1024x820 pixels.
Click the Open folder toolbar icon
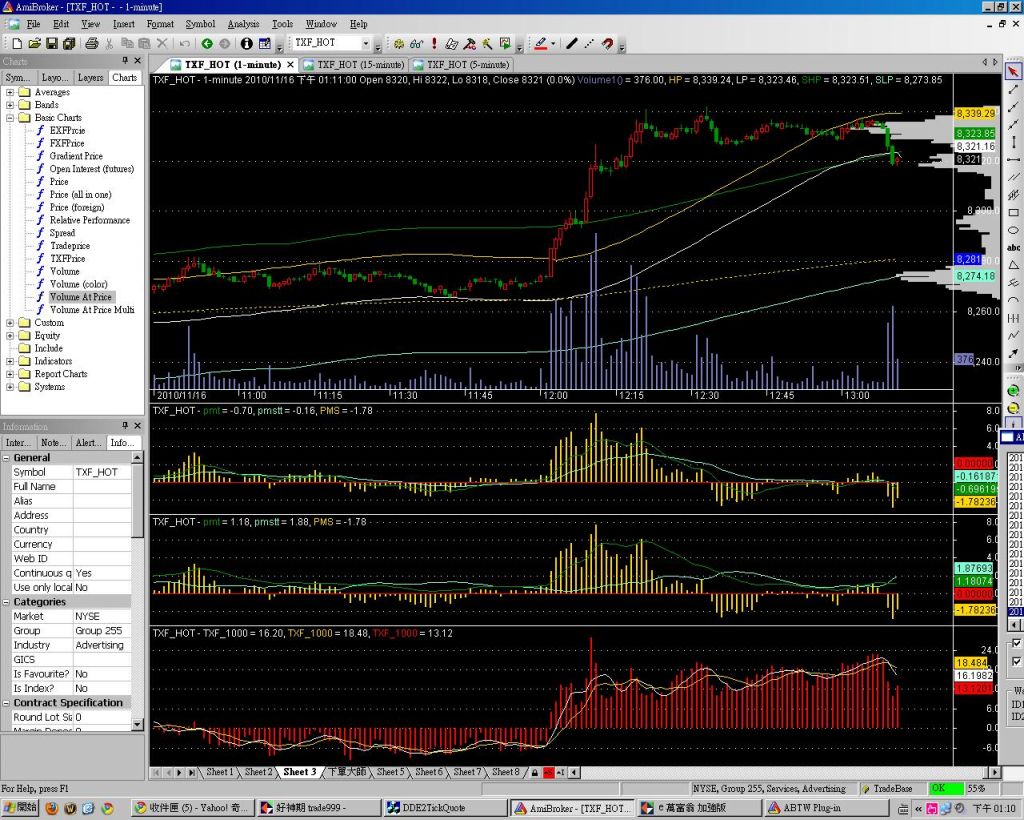point(34,43)
